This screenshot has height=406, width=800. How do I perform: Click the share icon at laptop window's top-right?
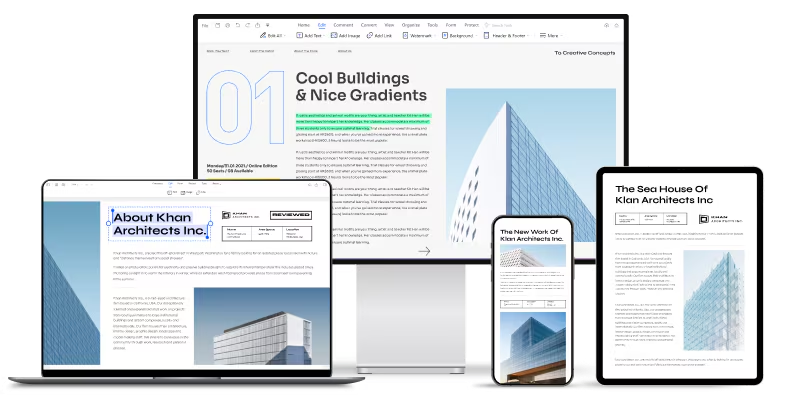tap(316, 185)
